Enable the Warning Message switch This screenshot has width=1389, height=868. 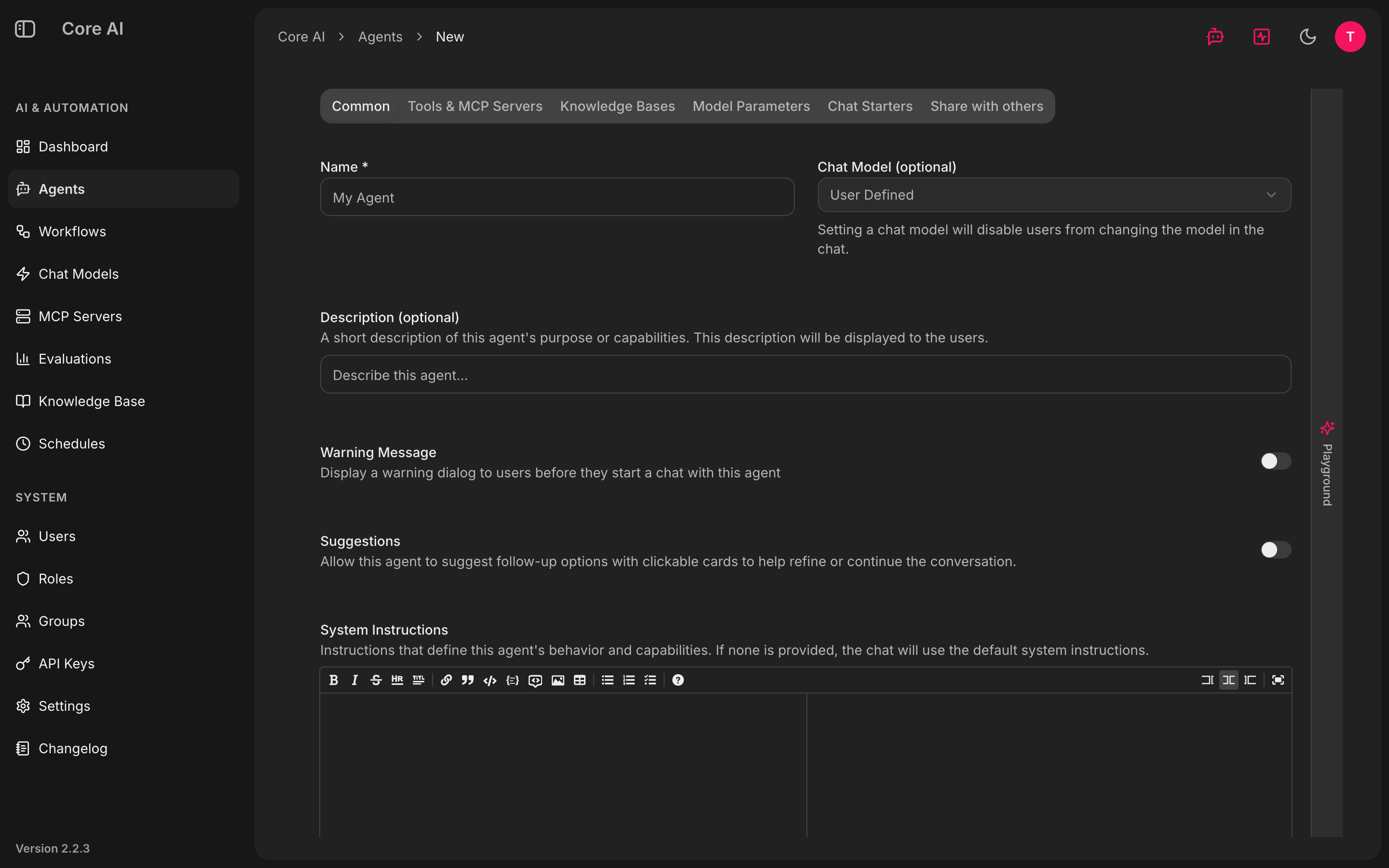(x=1275, y=461)
